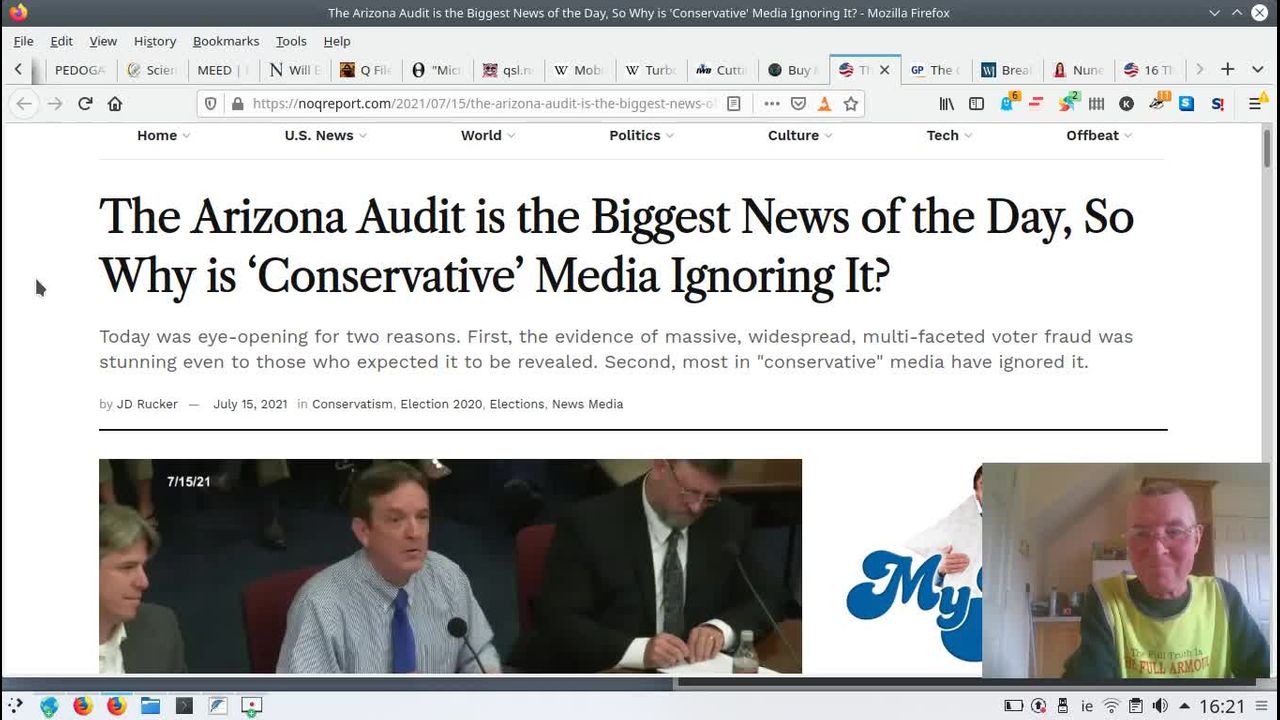
Task: Open a new browser tab
Action: coord(1227,69)
